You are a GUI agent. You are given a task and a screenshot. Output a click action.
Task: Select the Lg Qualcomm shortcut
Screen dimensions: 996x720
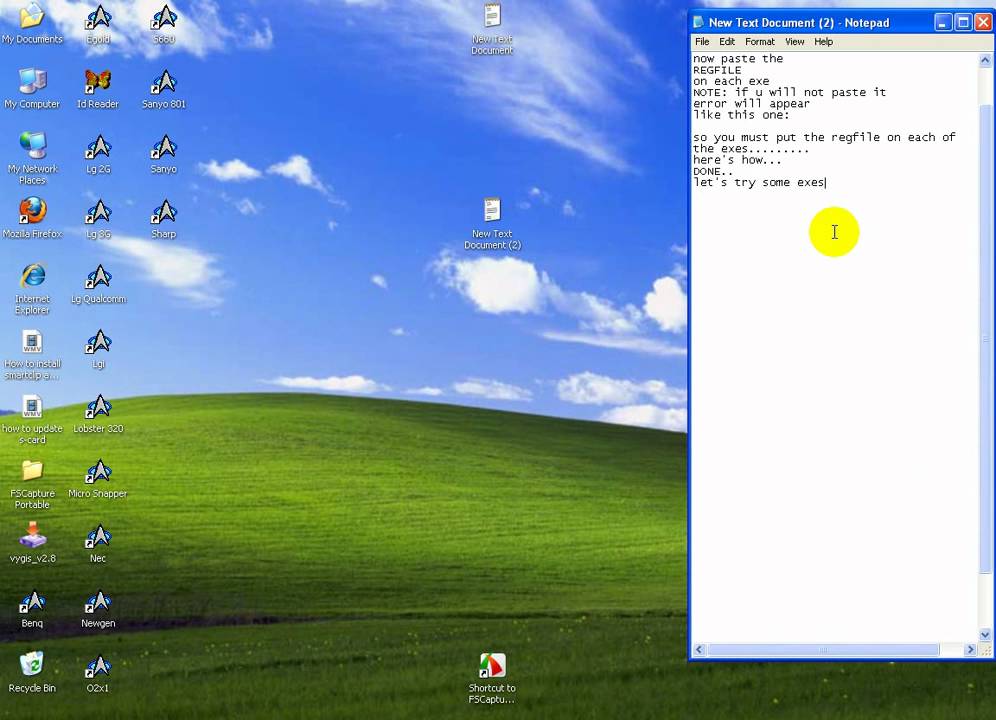coord(98,284)
